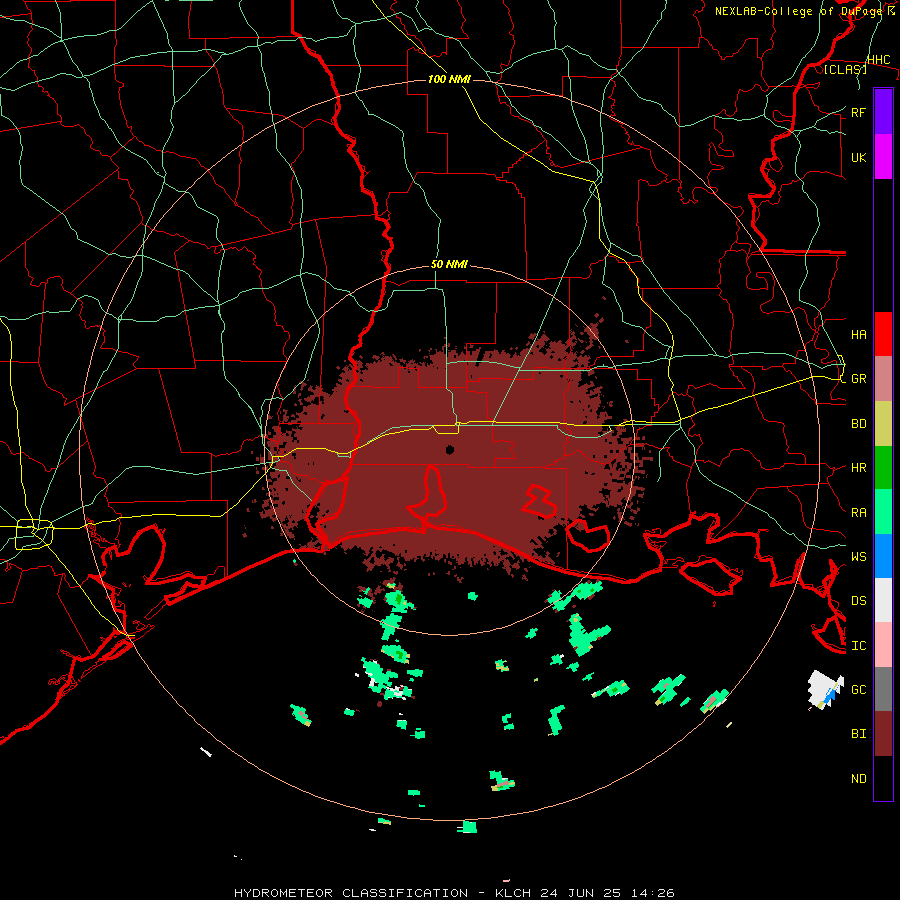Click the GC gray legend swatch
This screenshot has width=900, height=900.
883,689
